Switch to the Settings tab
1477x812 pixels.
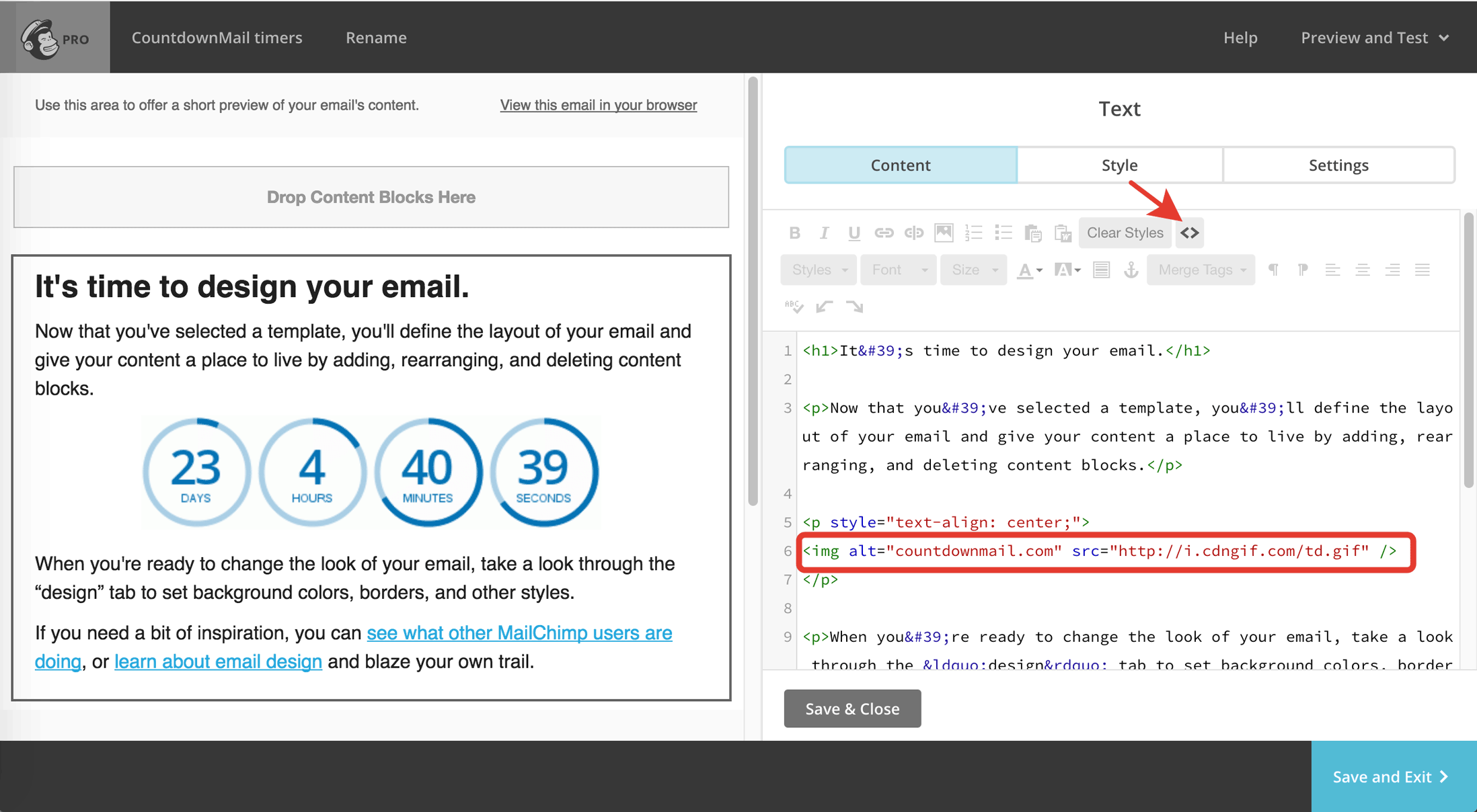pyautogui.click(x=1338, y=165)
